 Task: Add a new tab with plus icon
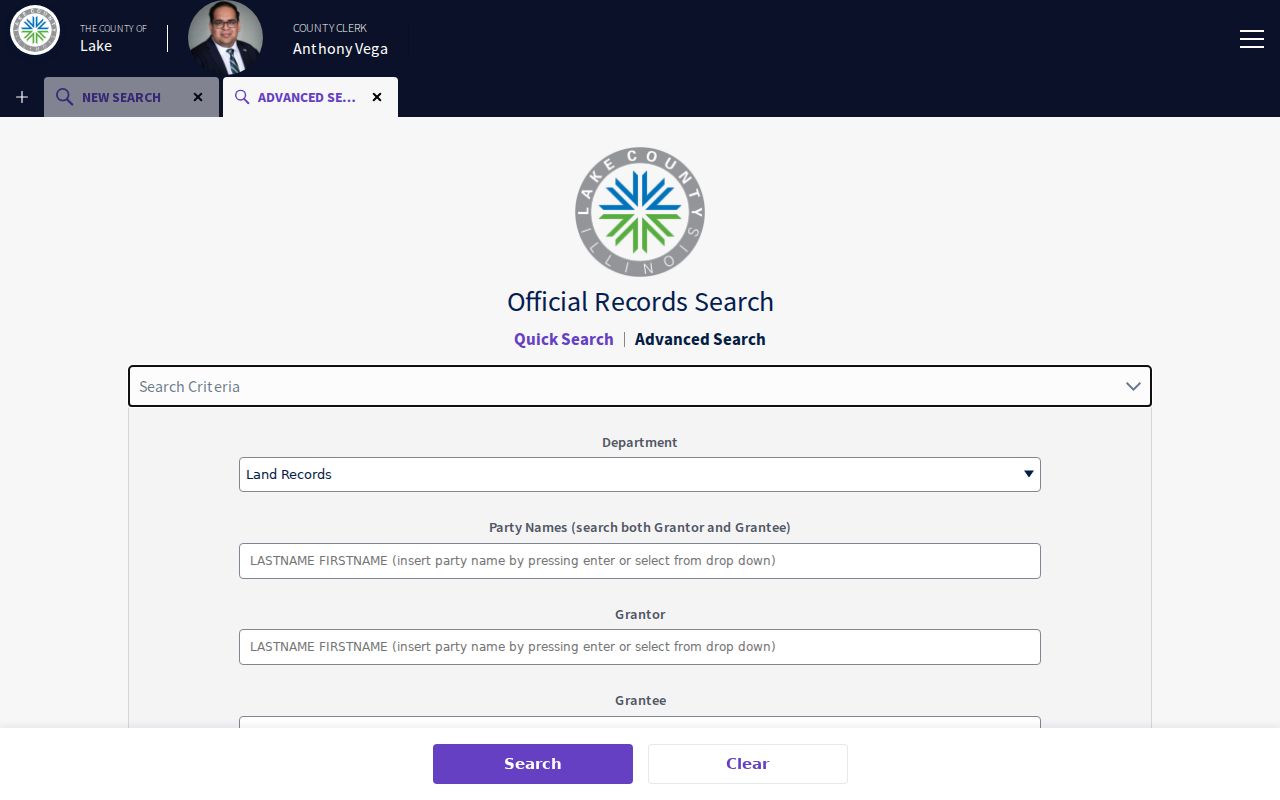[22, 97]
